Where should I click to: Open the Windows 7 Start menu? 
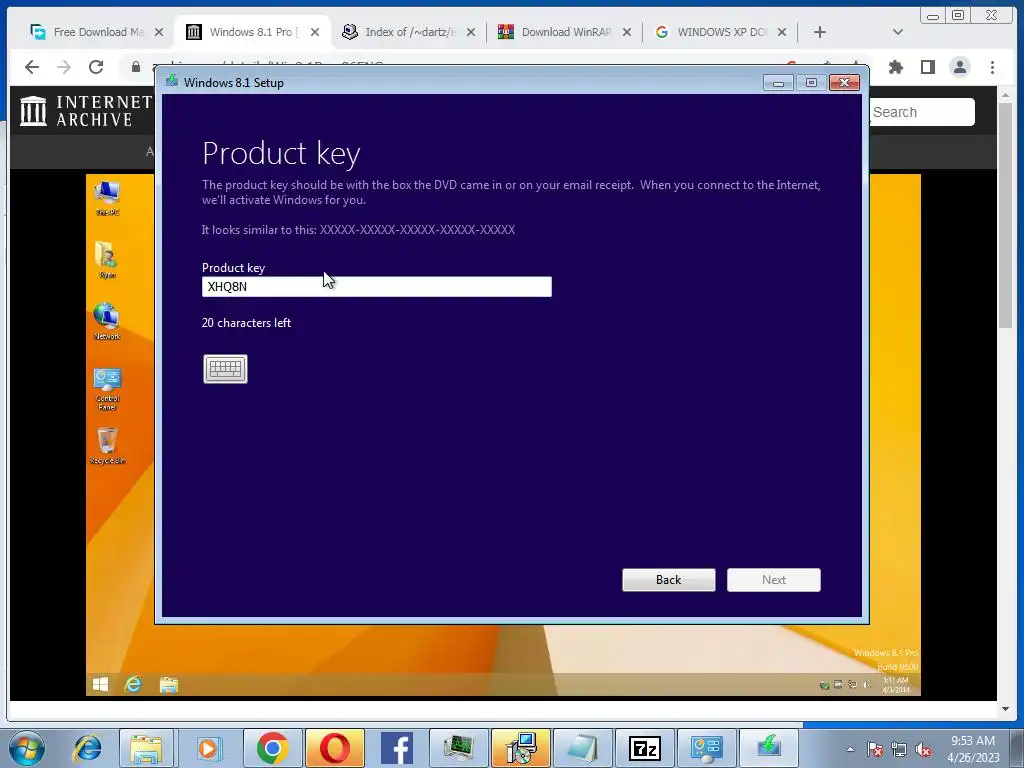point(27,748)
